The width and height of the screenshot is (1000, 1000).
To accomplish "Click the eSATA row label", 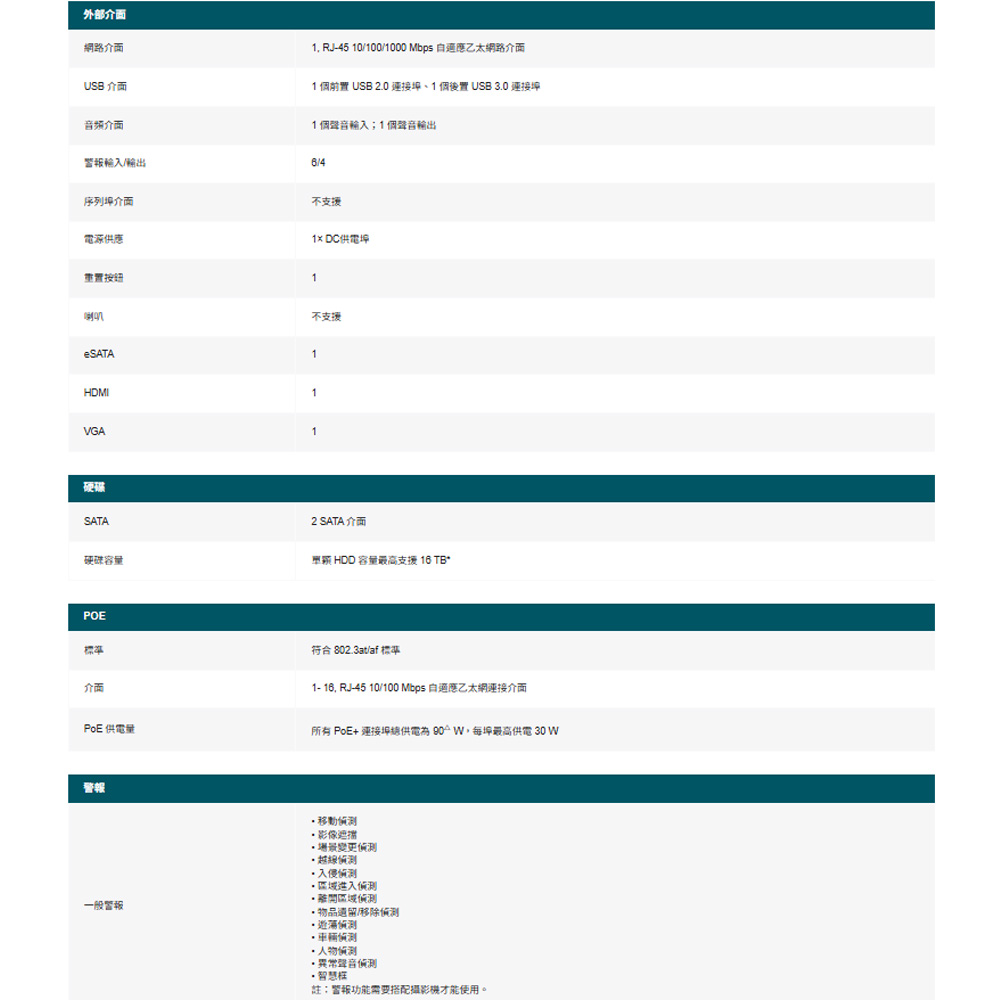I will (x=99, y=354).
